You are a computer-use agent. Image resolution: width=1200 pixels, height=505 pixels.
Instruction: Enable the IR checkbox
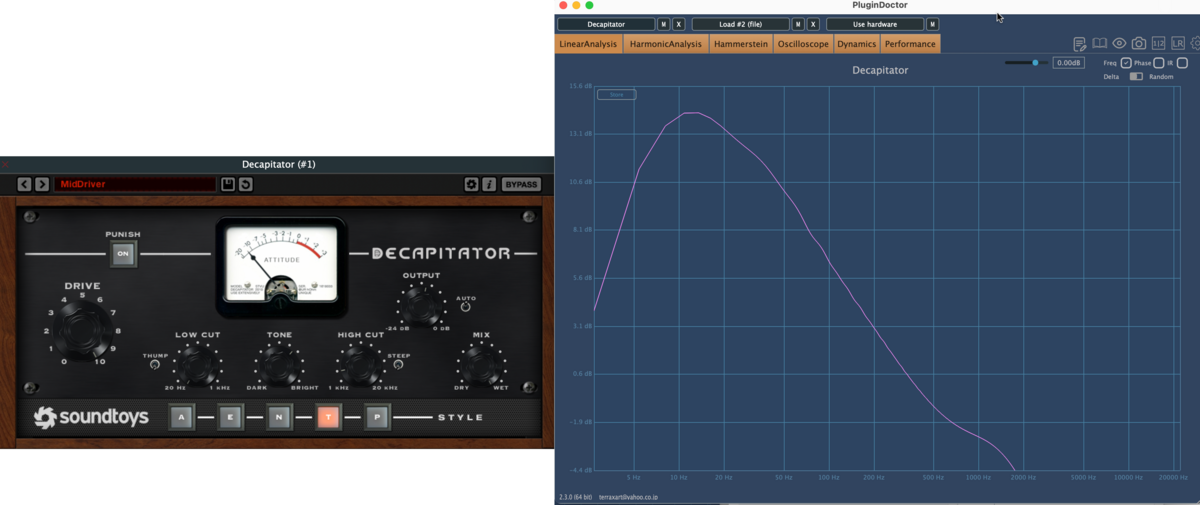click(x=1182, y=63)
